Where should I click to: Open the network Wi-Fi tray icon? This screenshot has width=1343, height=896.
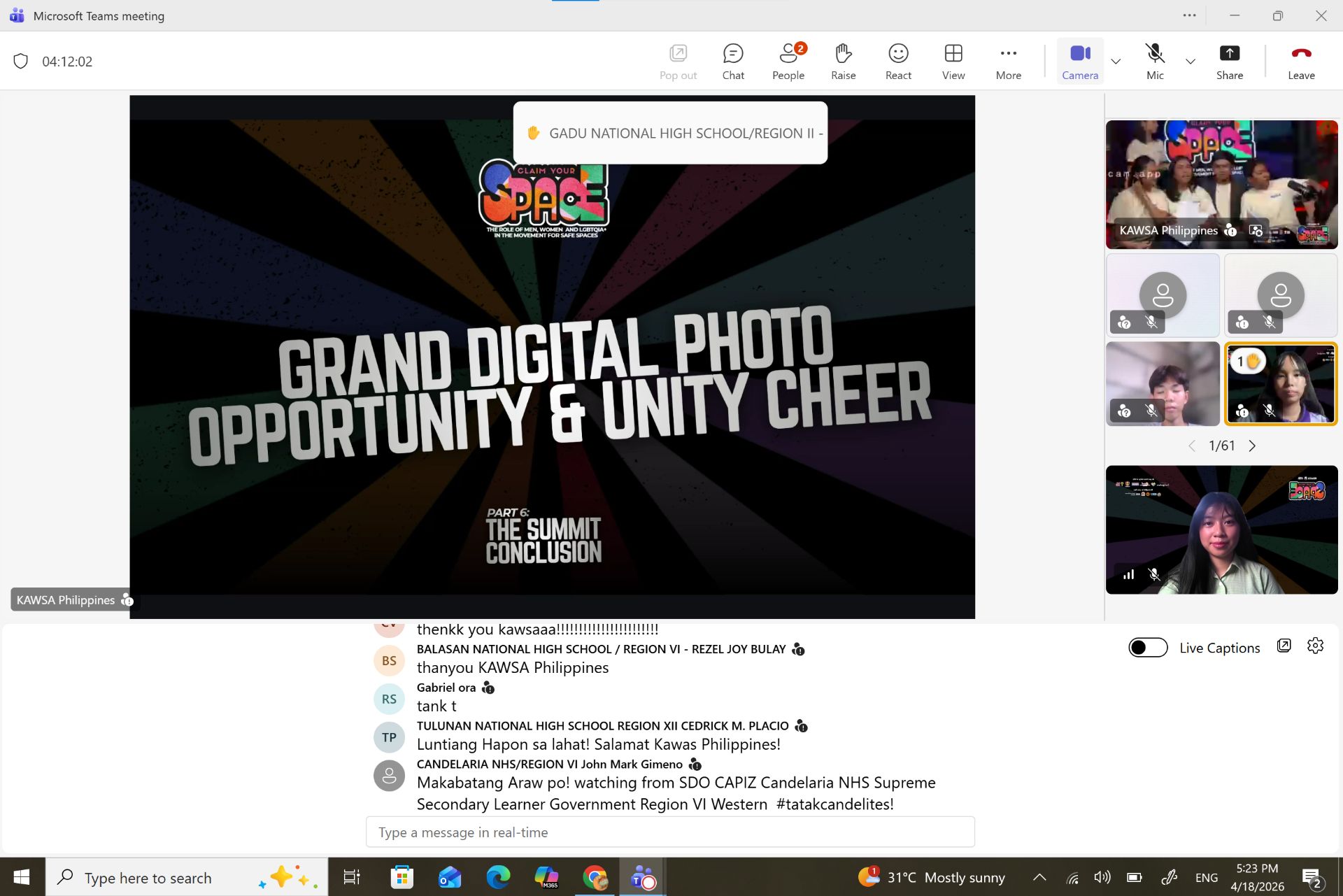[x=1072, y=878]
